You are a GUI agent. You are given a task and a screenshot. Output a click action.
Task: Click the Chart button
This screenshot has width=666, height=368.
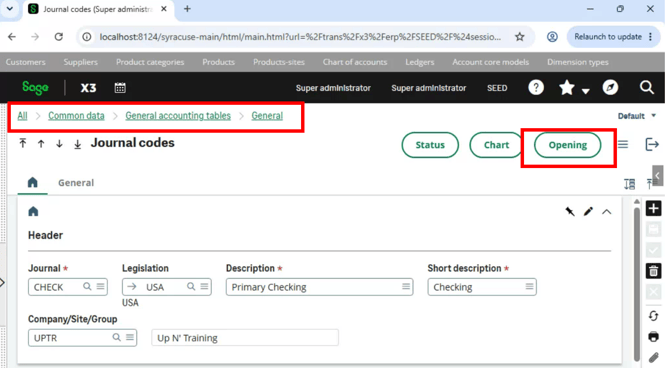click(x=496, y=145)
